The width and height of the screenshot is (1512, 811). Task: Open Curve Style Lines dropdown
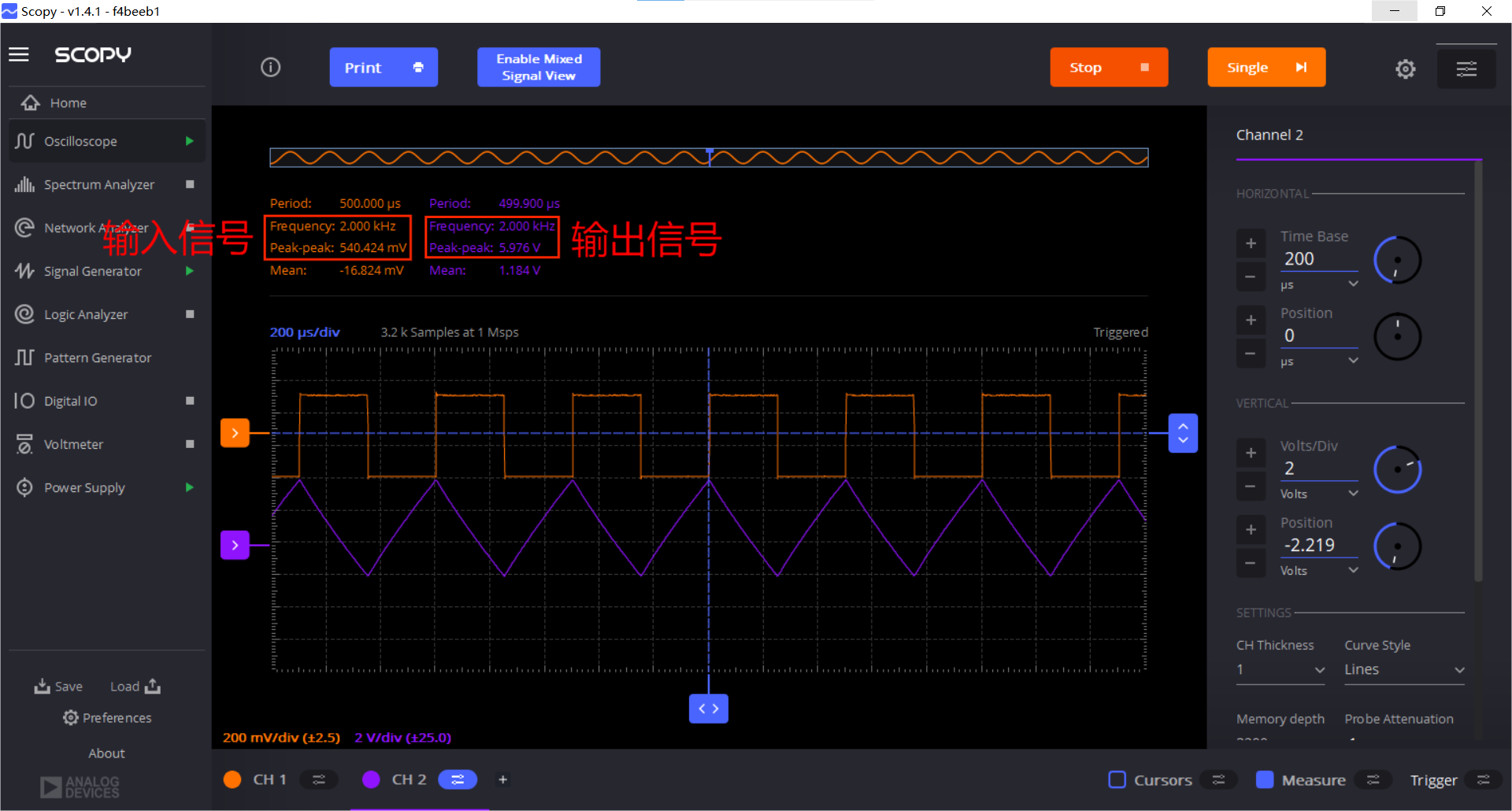(1404, 669)
